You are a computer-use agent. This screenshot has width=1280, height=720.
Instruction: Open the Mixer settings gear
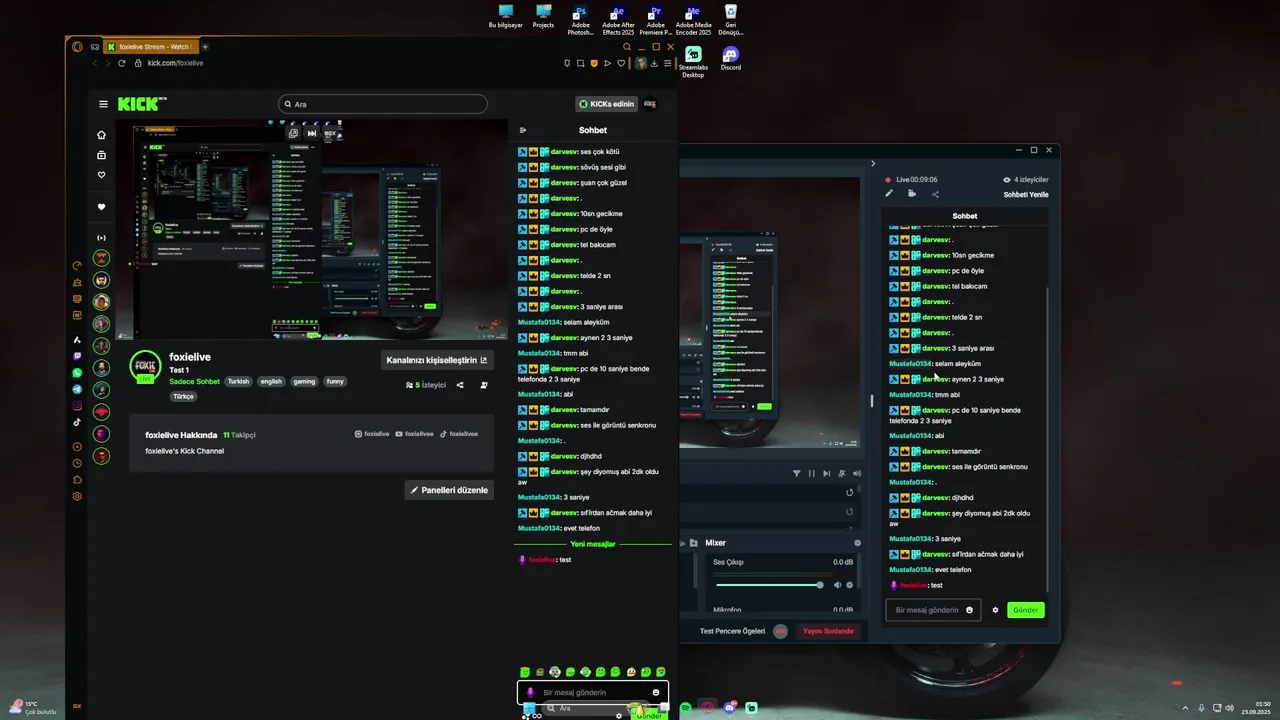(857, 543)
